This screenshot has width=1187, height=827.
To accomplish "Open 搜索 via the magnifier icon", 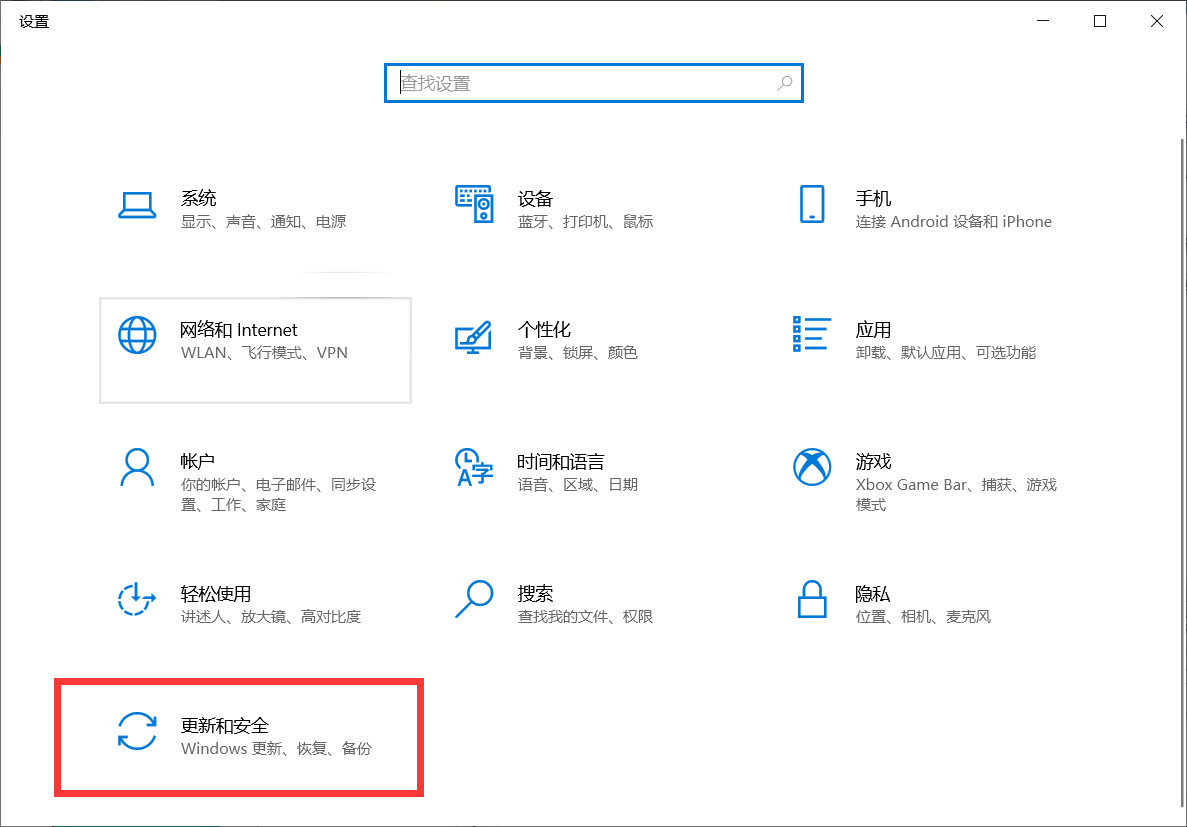I will pyautogui.click(x=474, y=599).
